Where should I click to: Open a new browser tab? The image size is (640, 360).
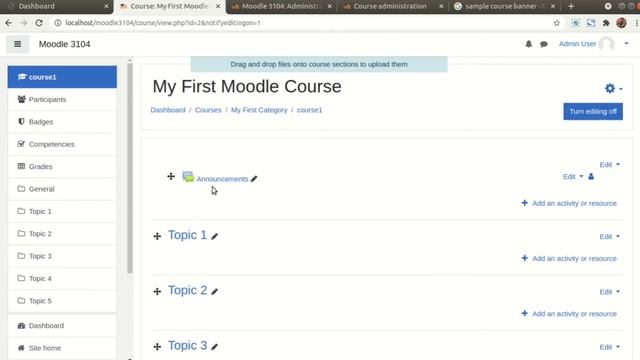(571, 6)
